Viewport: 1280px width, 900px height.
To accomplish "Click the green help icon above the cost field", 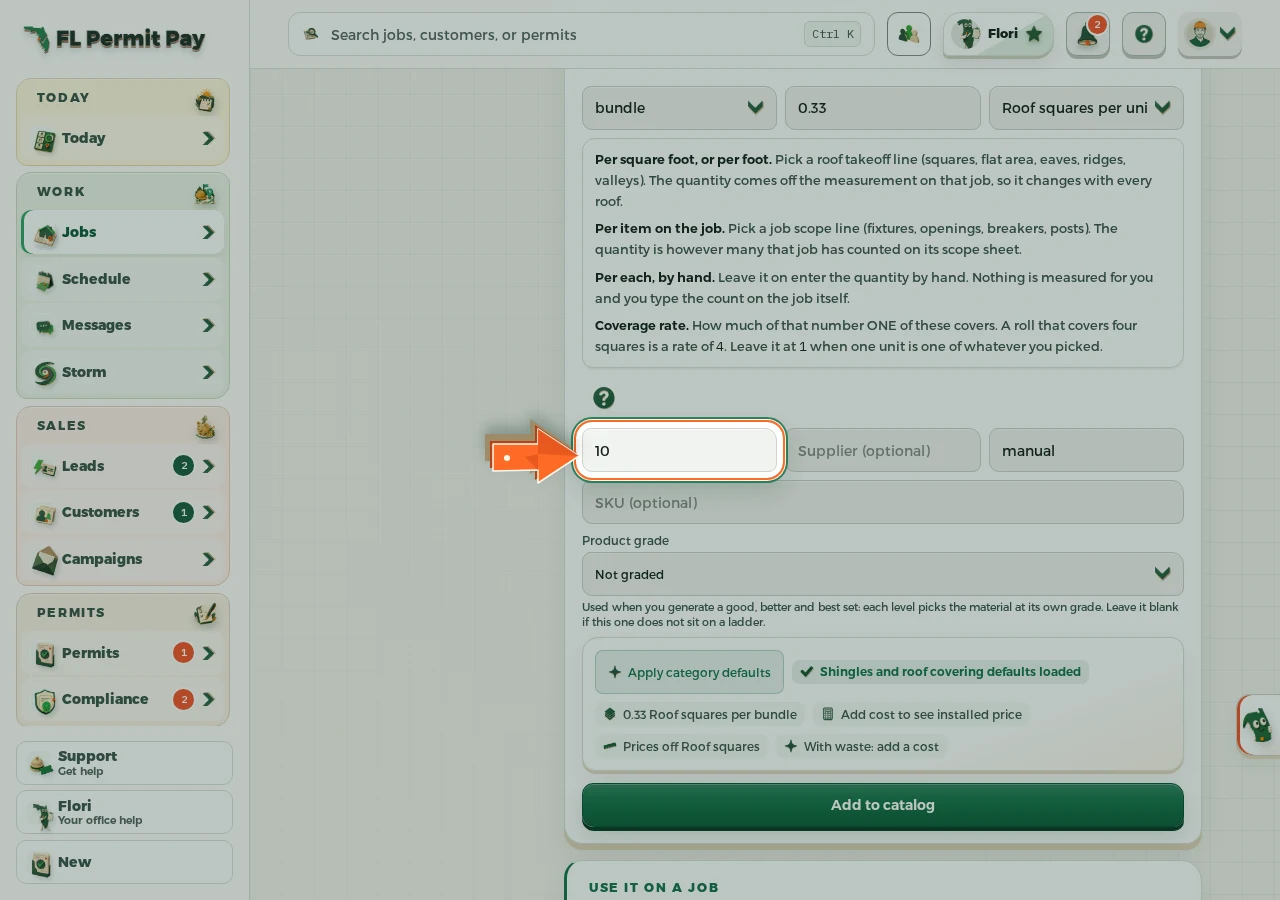I will click(603, 398).
